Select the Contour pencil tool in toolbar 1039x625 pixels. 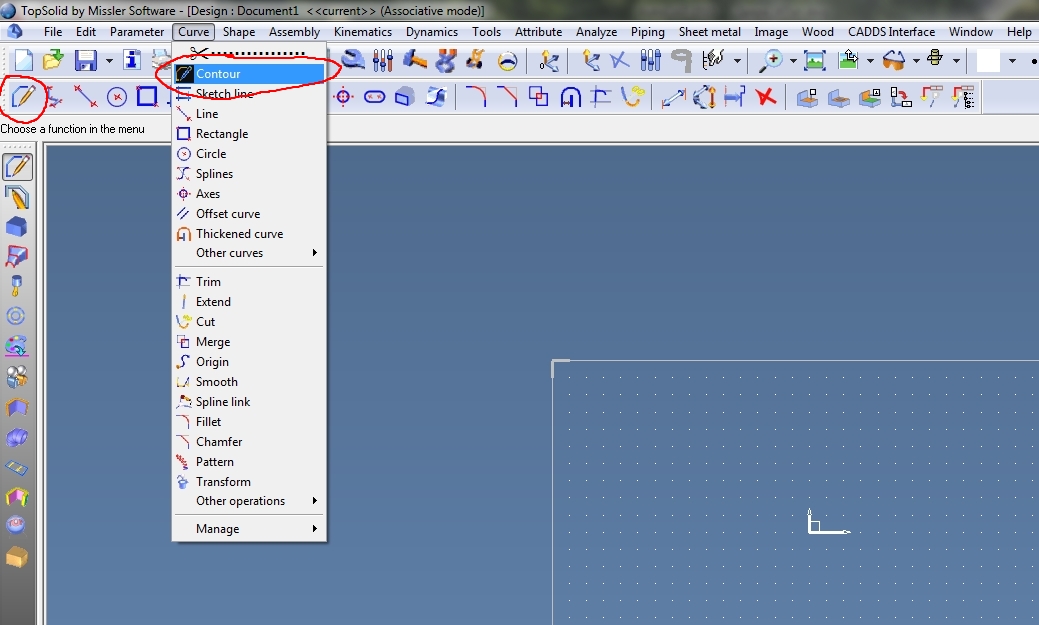point(23,97)
